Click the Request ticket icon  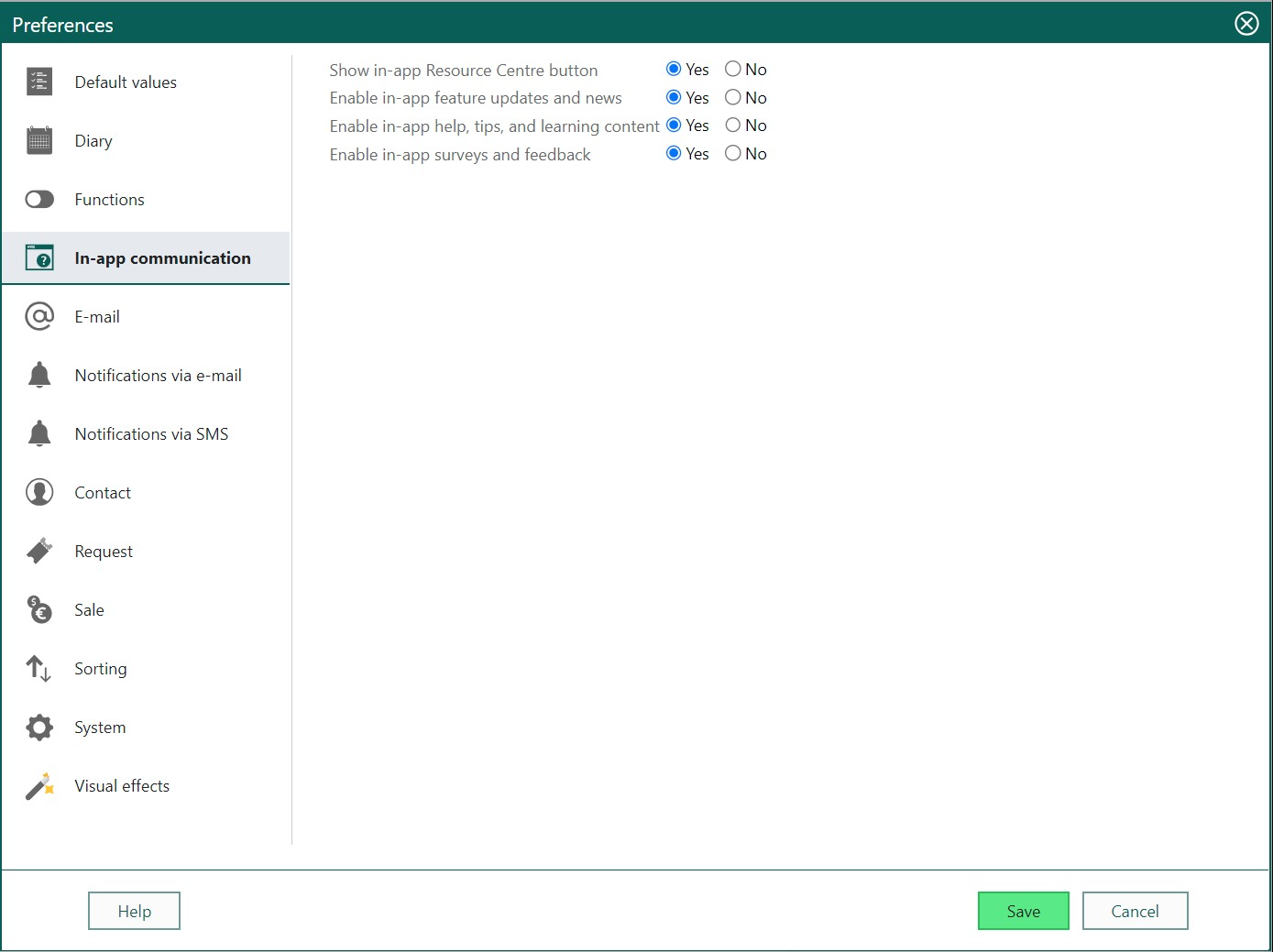point(39,552)
